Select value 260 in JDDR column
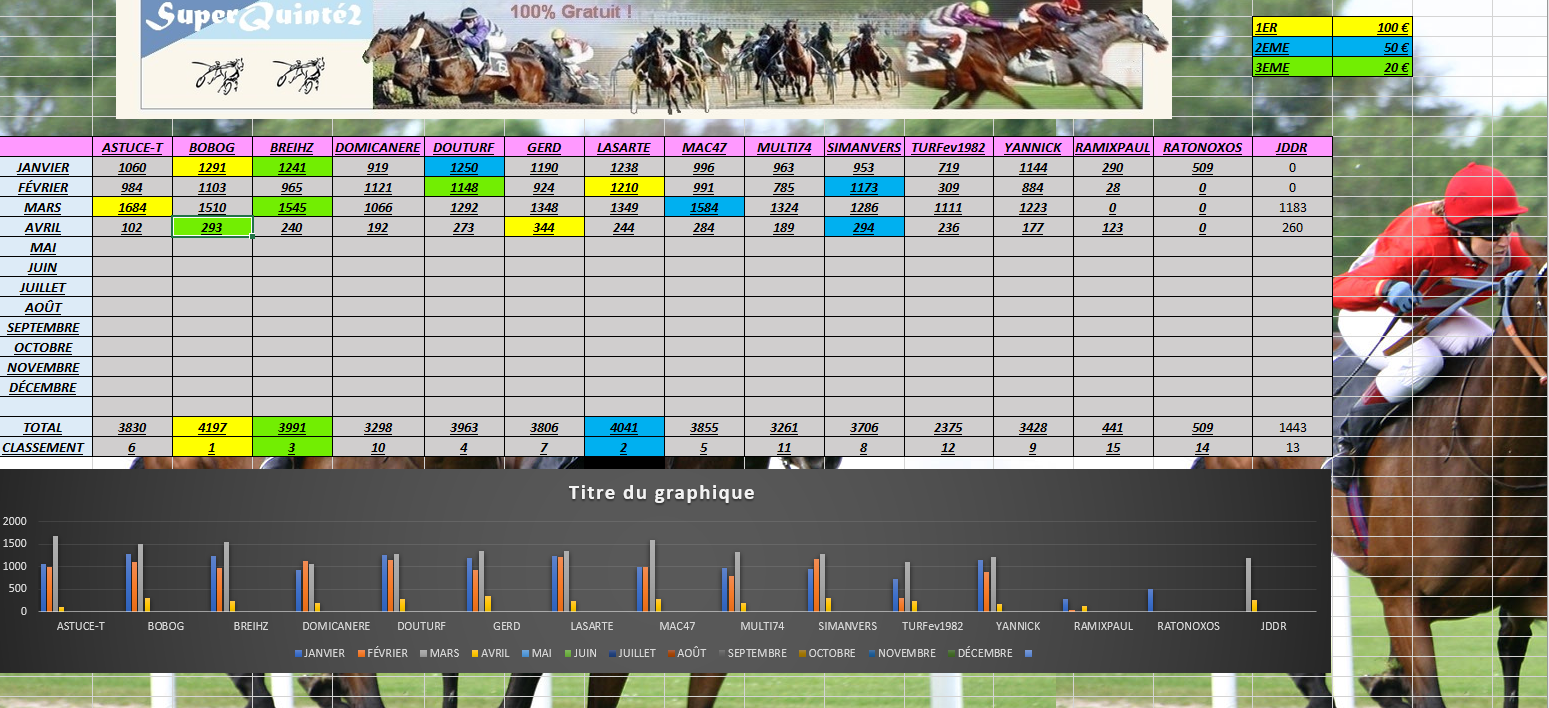The width and height of the screenshot is (1549, 708). (x=1292, y=227)
